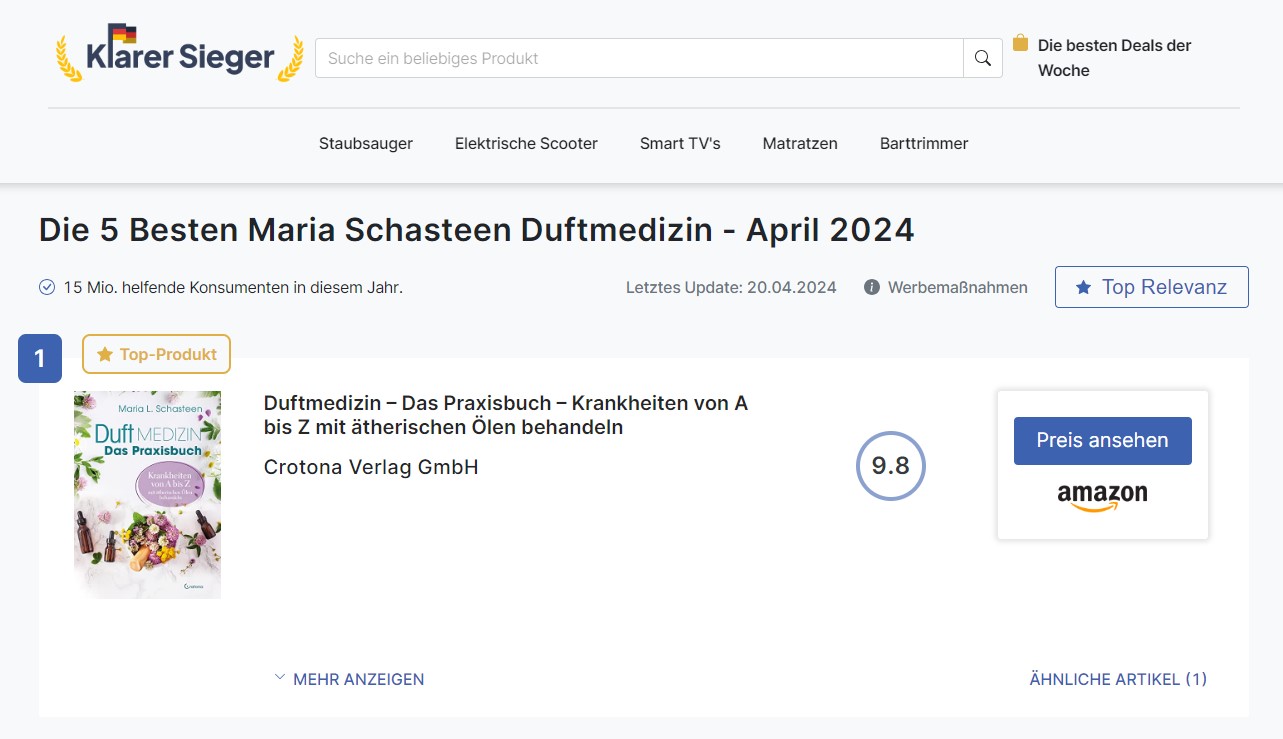Open ÄHNLICHE ARTIKEL (1) link

(x=1118, y=679)
